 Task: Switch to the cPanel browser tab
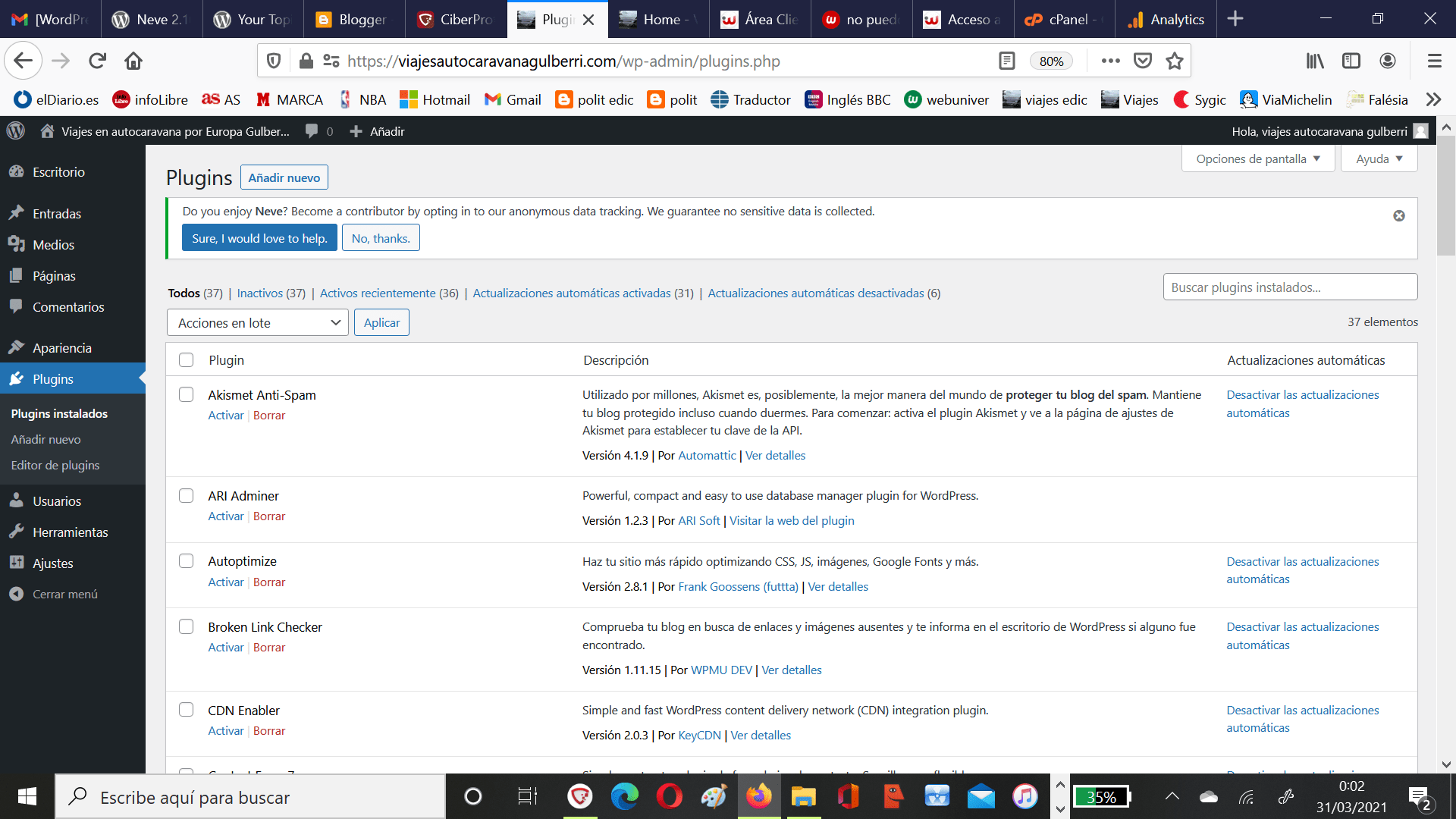click(1064, 19)
